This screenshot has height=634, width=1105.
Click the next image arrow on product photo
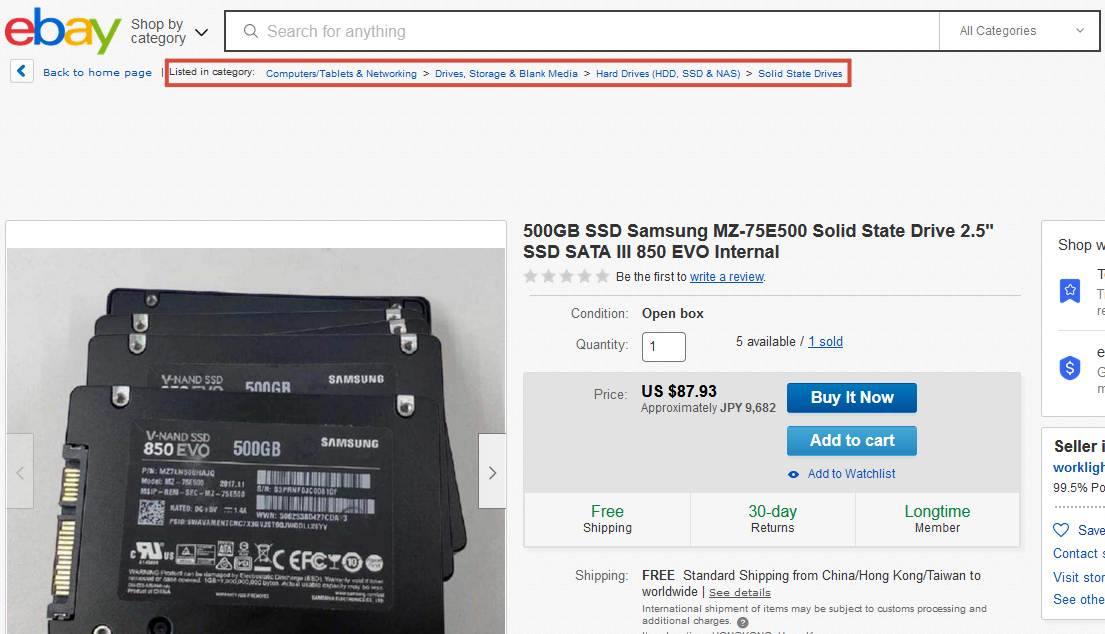point(492,471)
